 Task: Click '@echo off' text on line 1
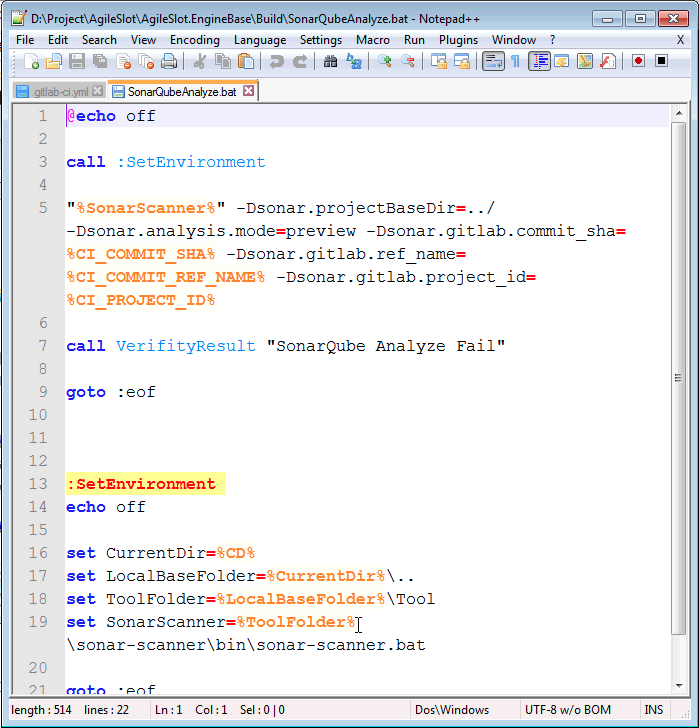[x=111, y=116]
